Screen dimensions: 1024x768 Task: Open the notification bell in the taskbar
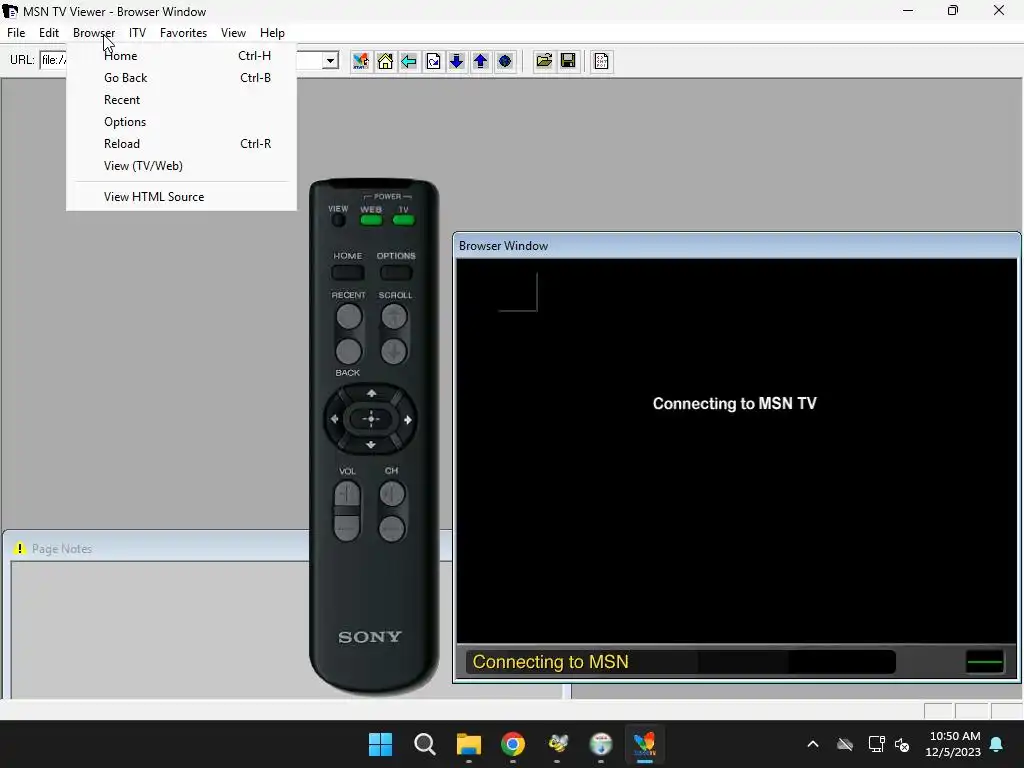pyautogui.click(x=997, y=744)
